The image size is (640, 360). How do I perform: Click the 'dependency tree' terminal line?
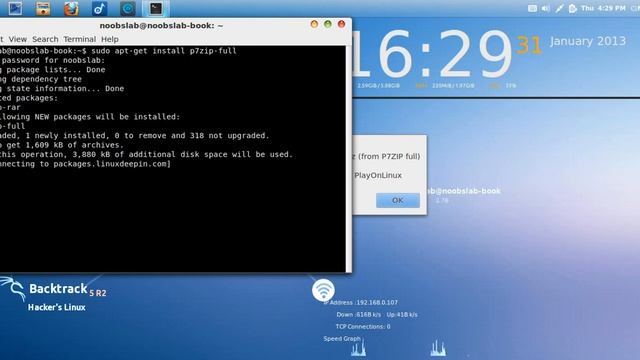click(x=41, y=79)
